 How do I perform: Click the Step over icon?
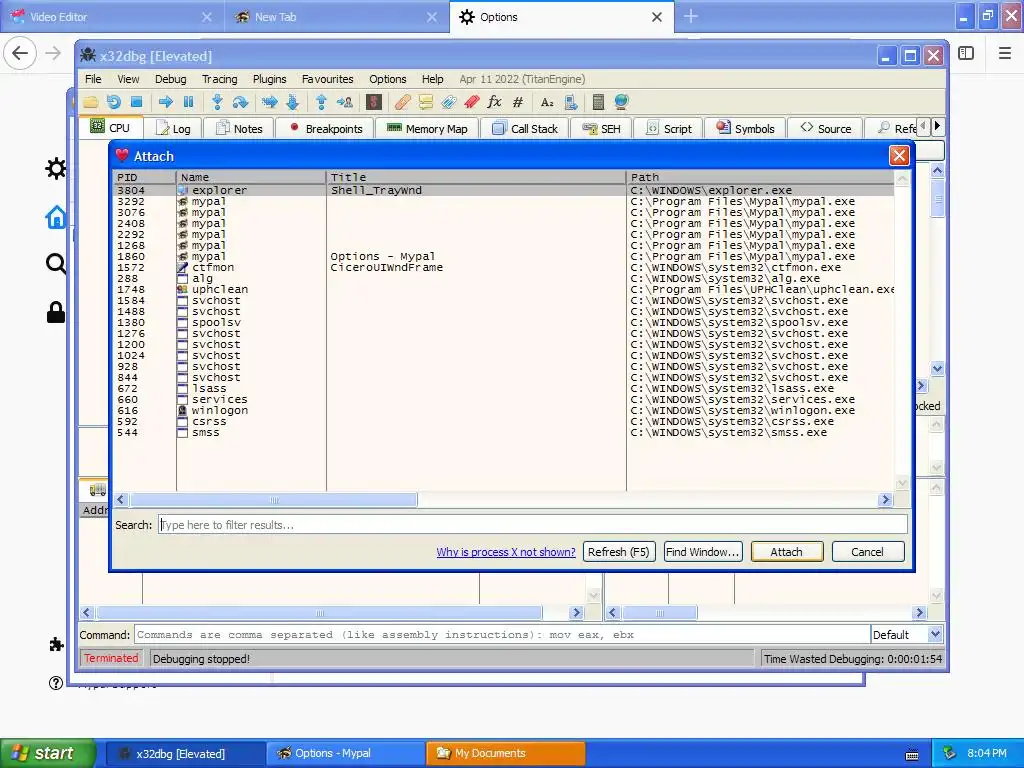240,102
